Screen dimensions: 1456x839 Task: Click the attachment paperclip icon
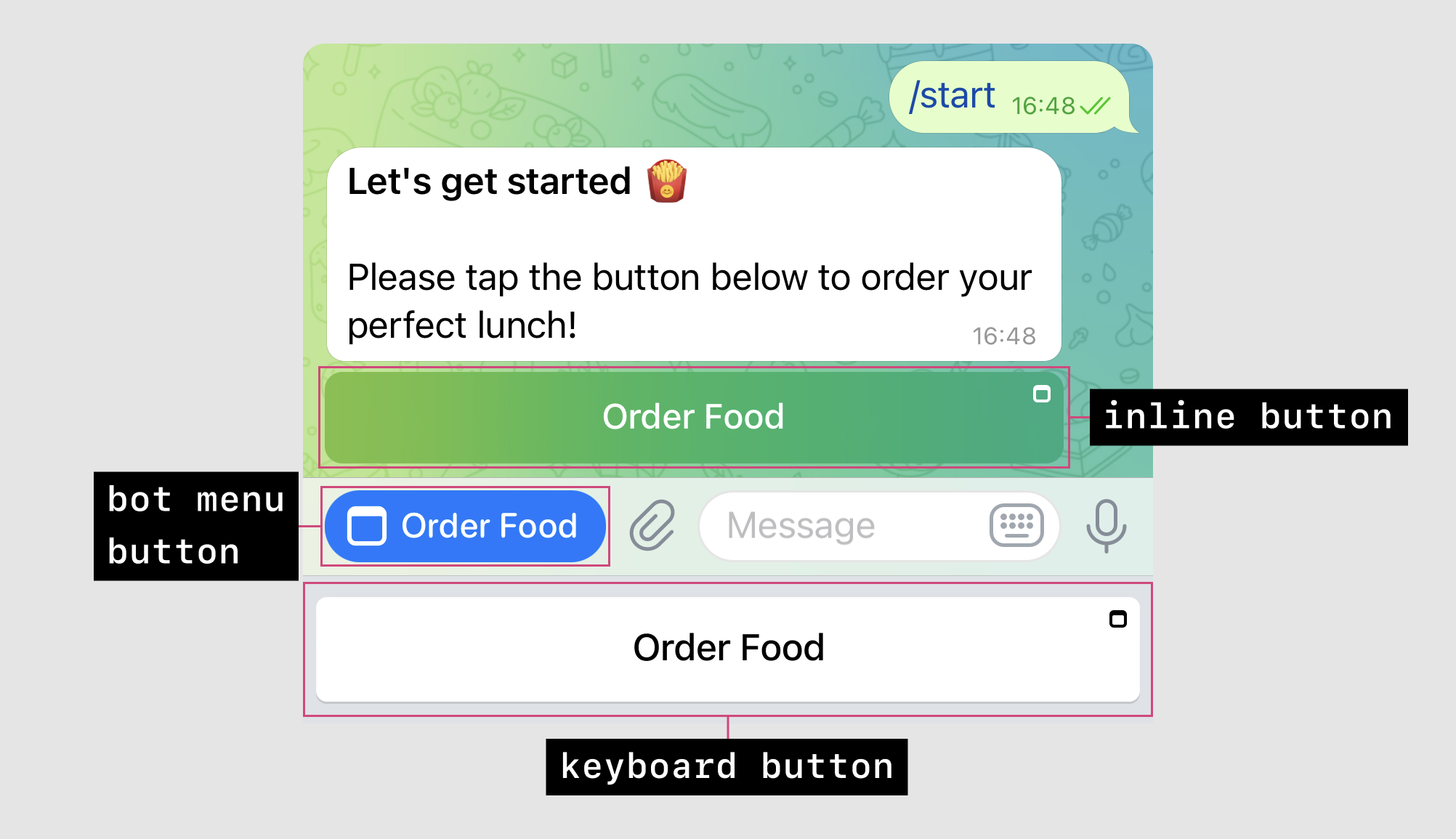tap(651, 527)
